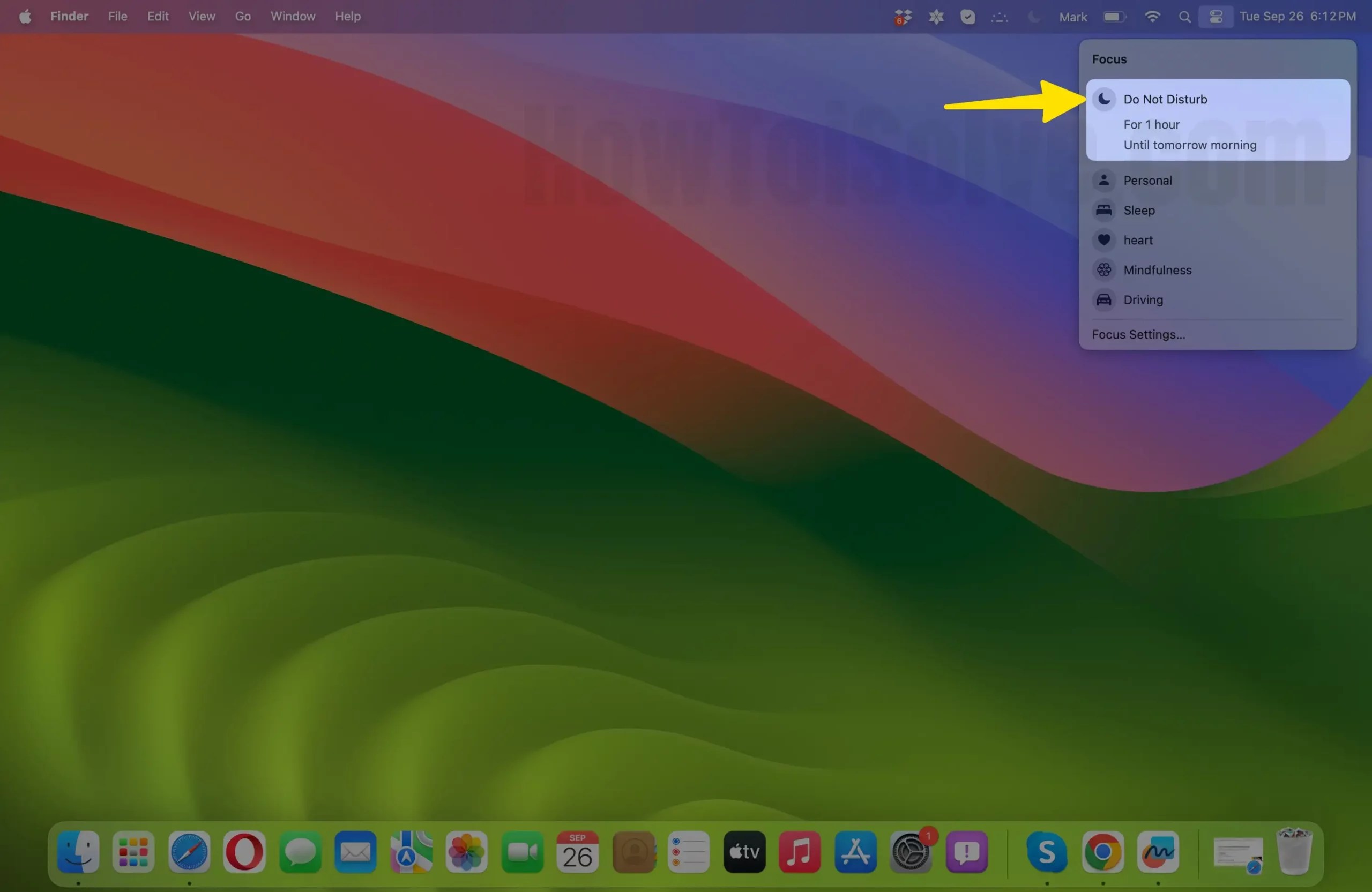Image resolution: width=1372 pixels, height=892 pixels.
Task: Turn on the Sleep focus
Action: coord(1138,211)
